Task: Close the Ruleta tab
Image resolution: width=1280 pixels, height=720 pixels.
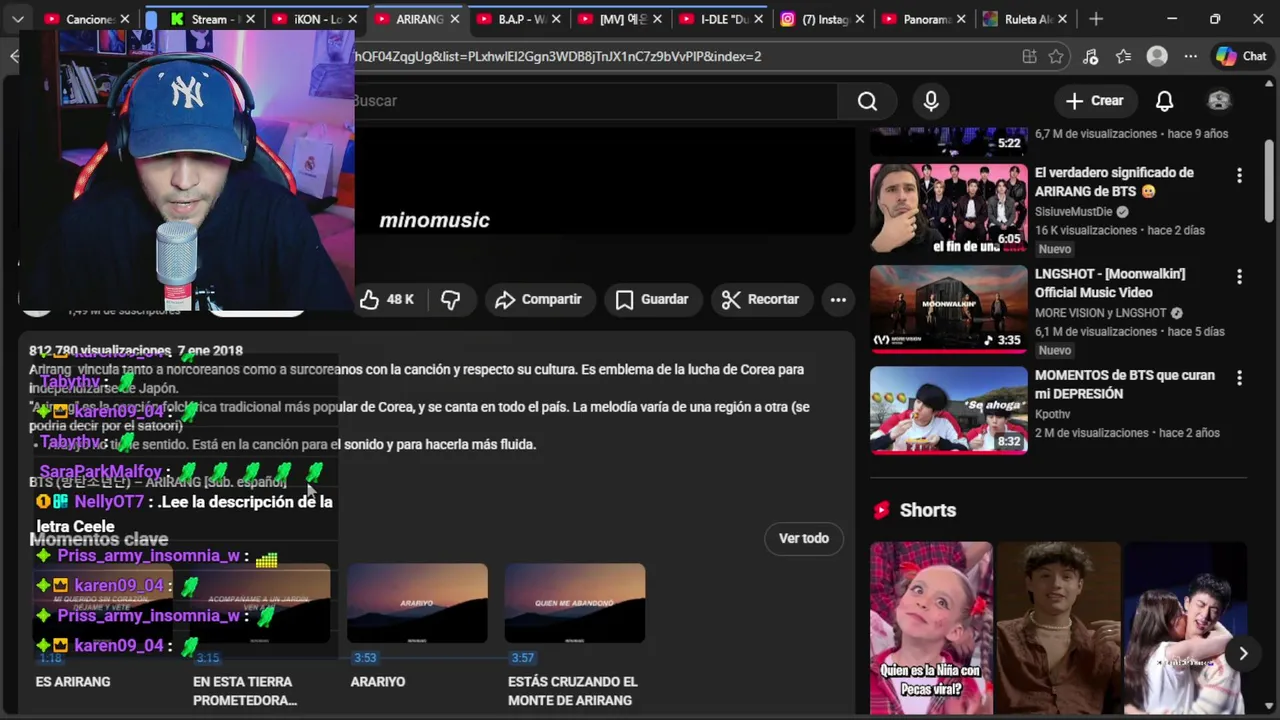Action: [1061, 19]
